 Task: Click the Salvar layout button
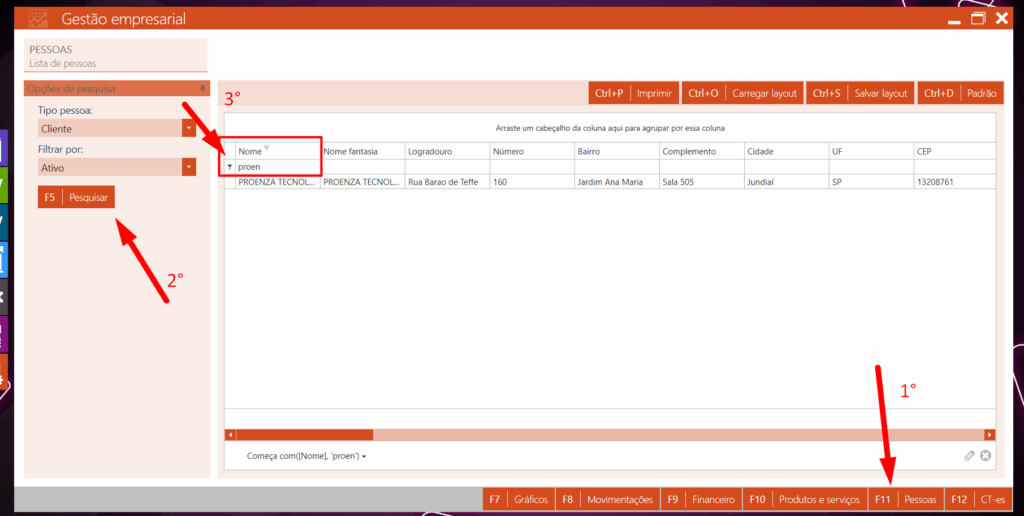pos(860,93)
